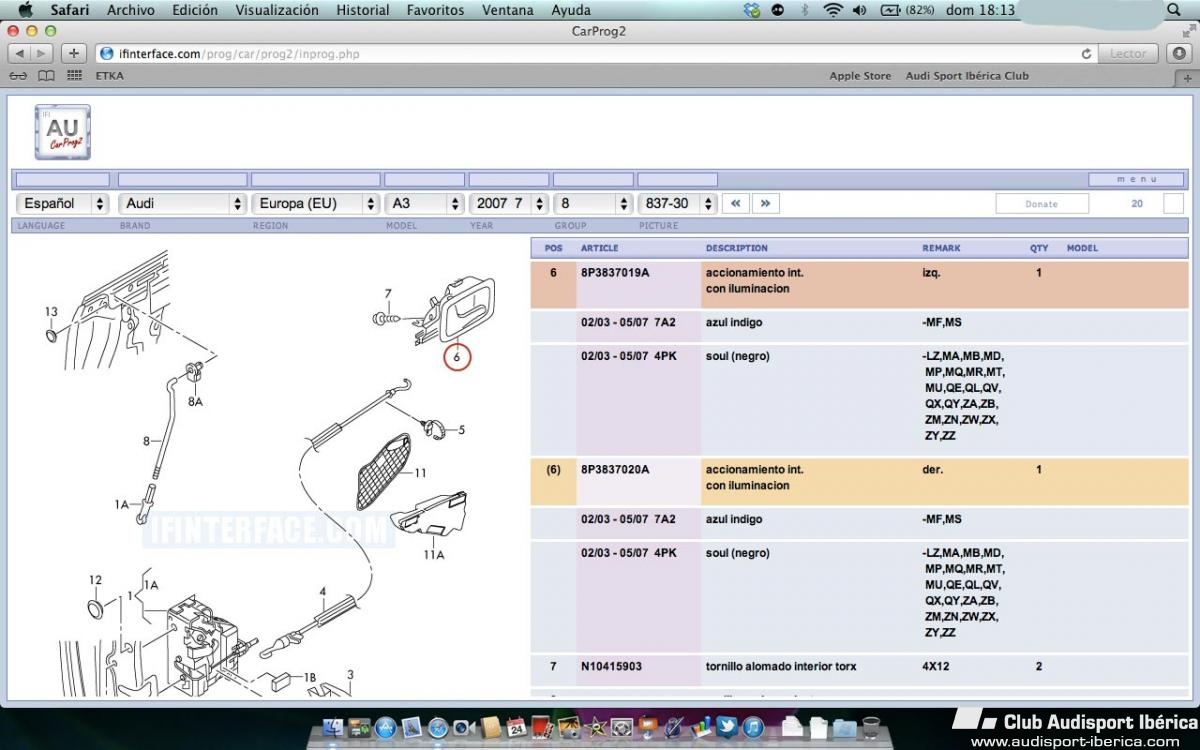
Task: Open the Favoritos menu
Action: [x=436, y=10]
